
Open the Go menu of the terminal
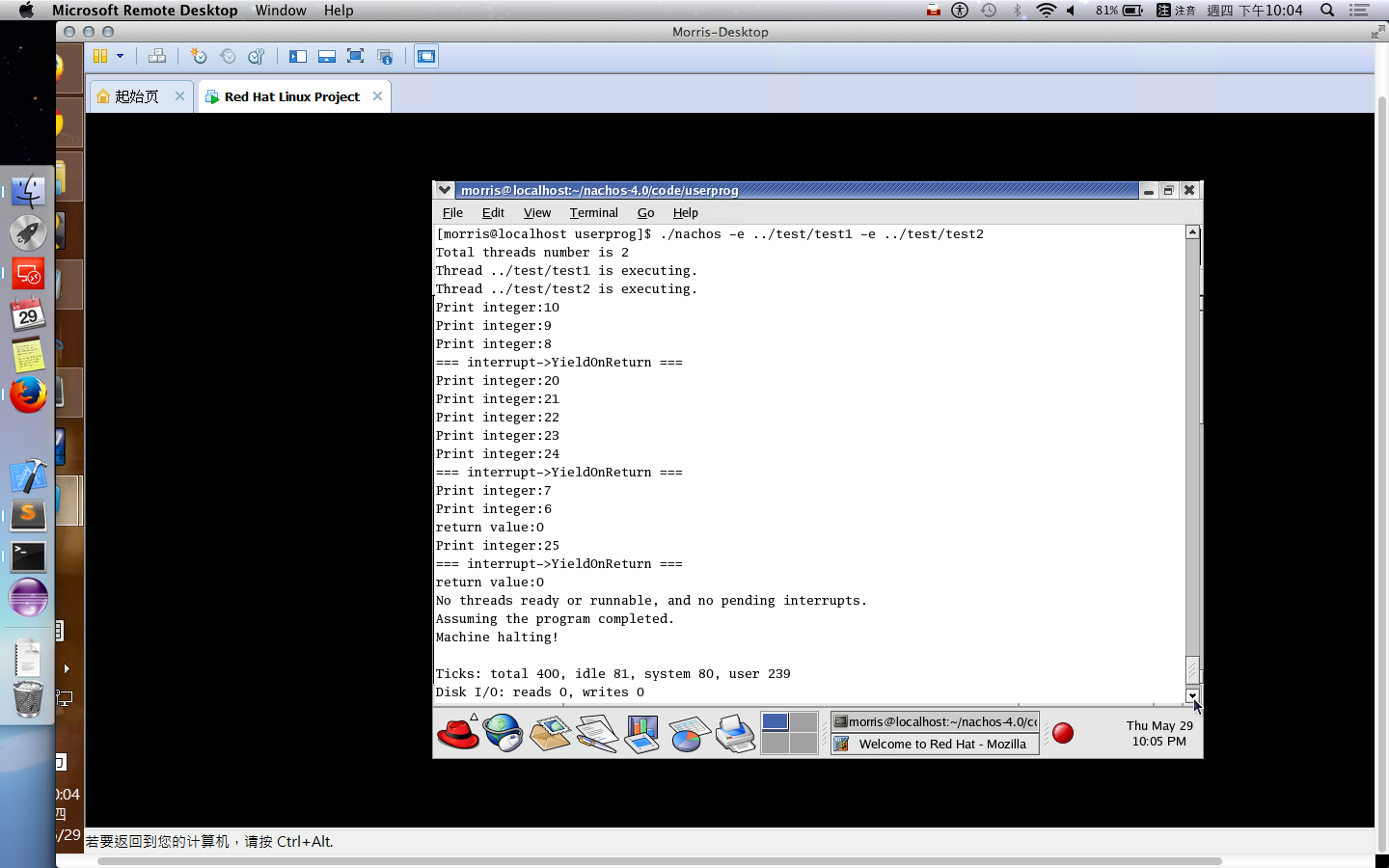(x=645, y=213)
